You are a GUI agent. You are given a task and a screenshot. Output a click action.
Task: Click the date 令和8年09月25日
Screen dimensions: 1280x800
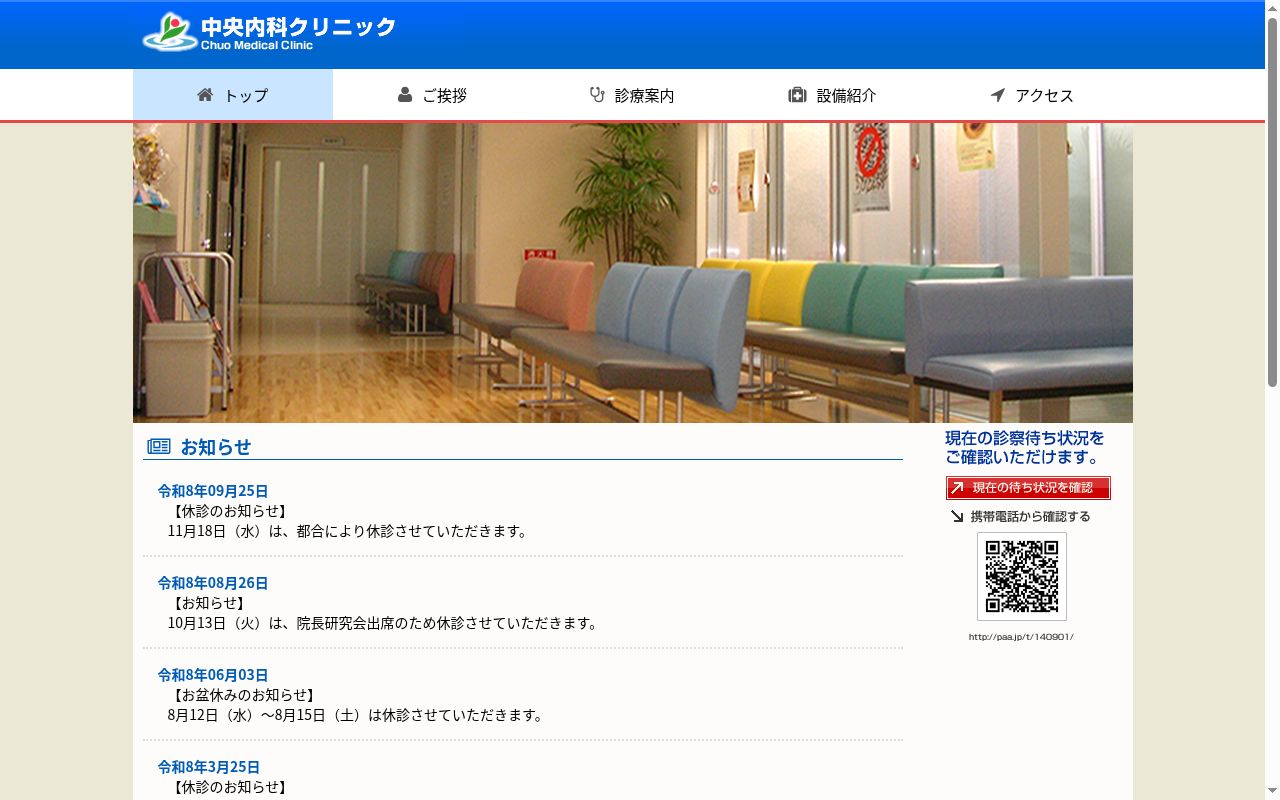213,491
